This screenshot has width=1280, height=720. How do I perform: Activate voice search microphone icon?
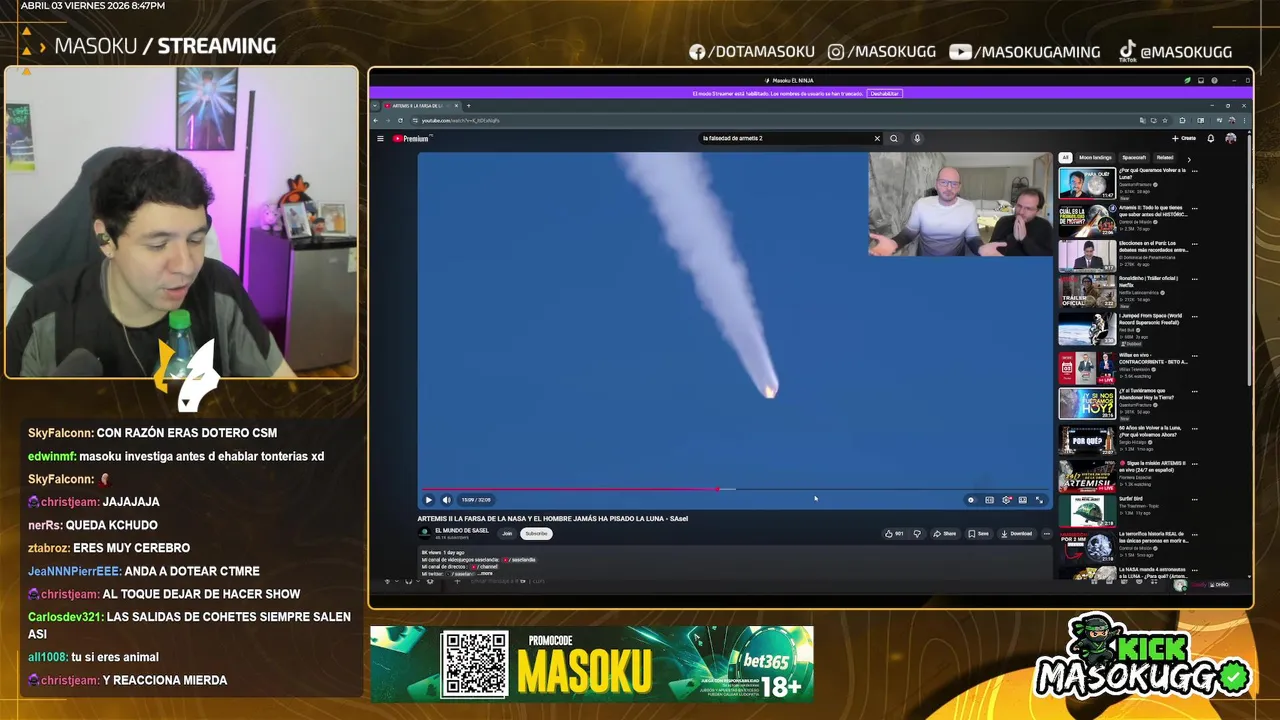[x=917, y=138]
